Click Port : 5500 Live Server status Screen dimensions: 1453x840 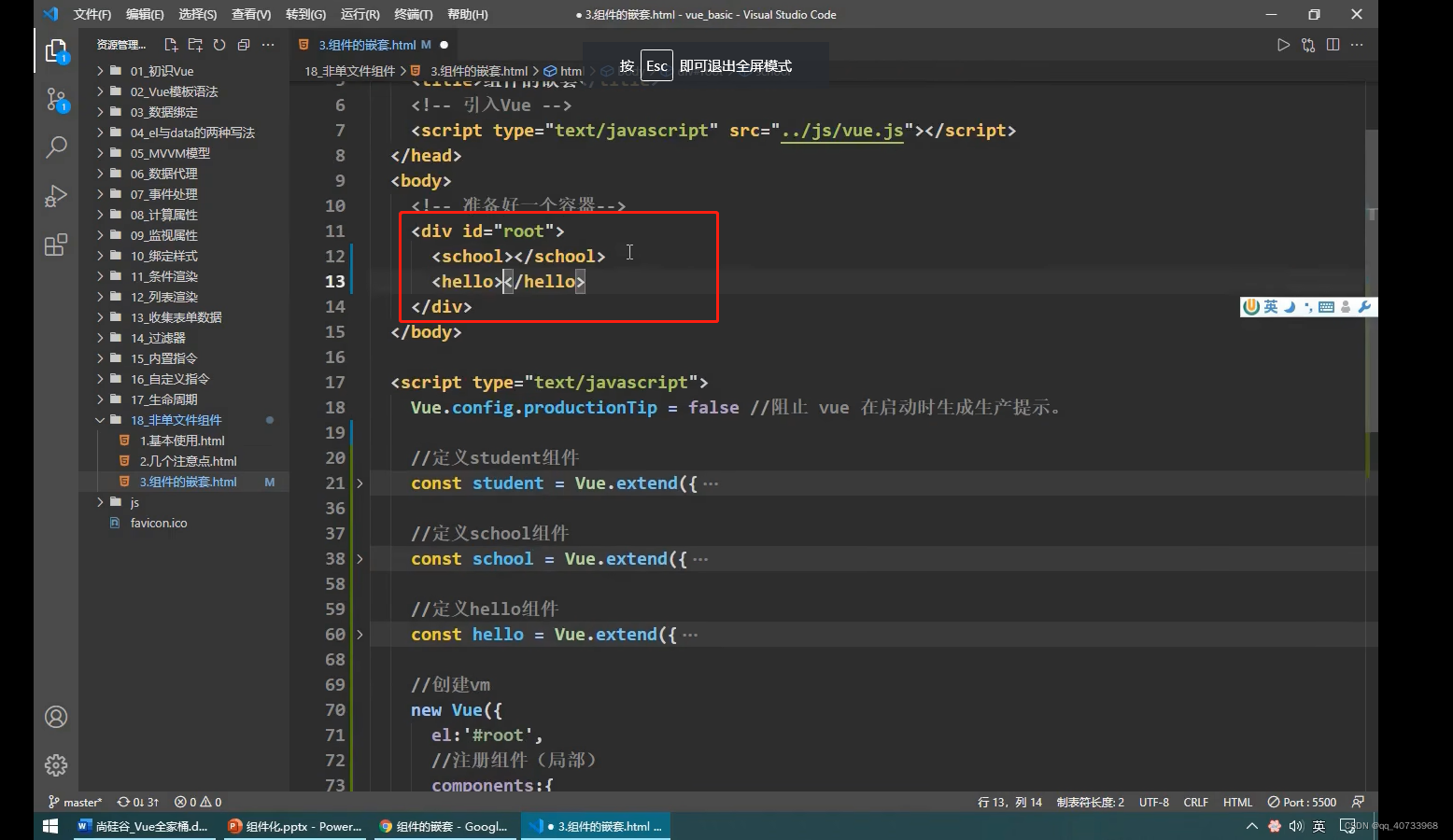pos(1302,802)
